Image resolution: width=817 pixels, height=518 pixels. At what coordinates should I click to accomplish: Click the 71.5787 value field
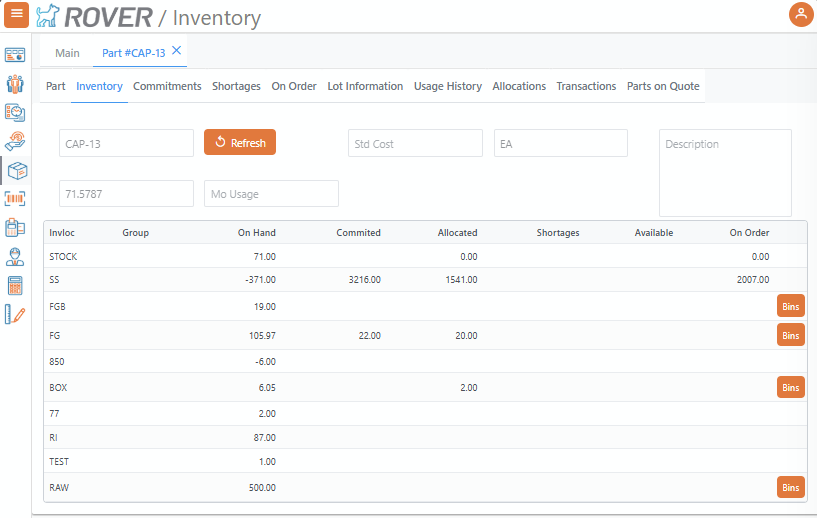click(x=127, y=194)
